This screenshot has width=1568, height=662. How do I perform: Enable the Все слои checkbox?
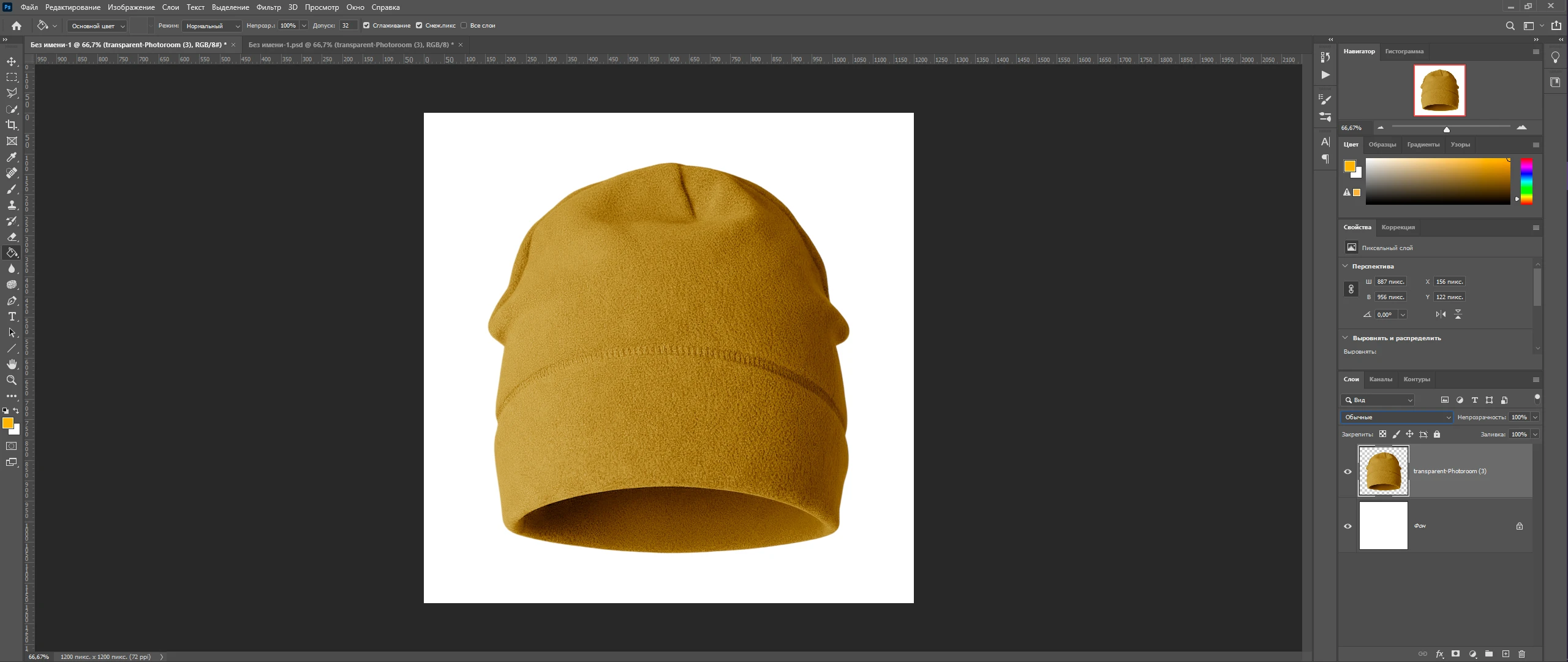pyautogui.click(x=464, y=26)
